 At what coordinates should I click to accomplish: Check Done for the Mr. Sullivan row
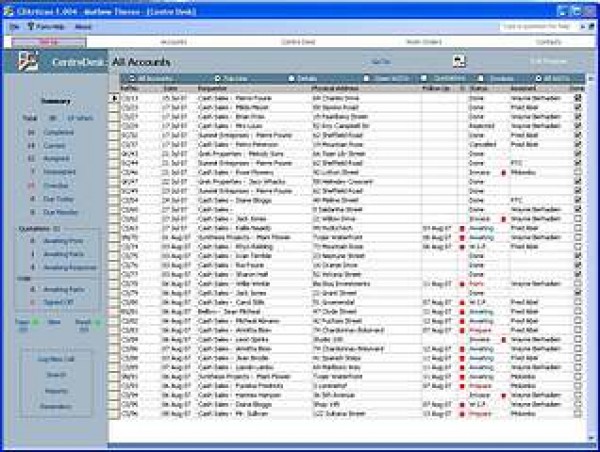[578, 414]
